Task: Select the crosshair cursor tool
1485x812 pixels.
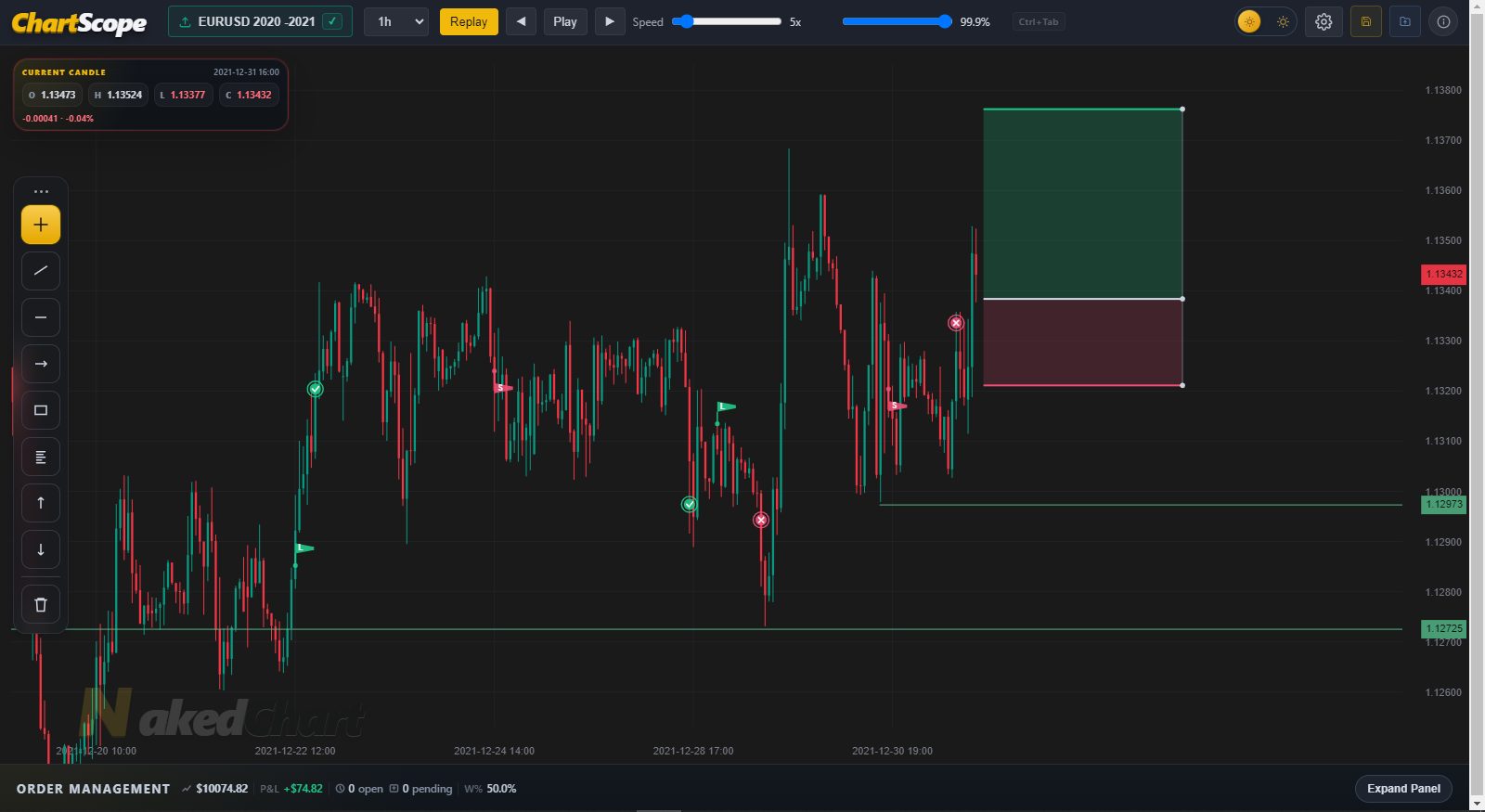Action: [41, 225]
